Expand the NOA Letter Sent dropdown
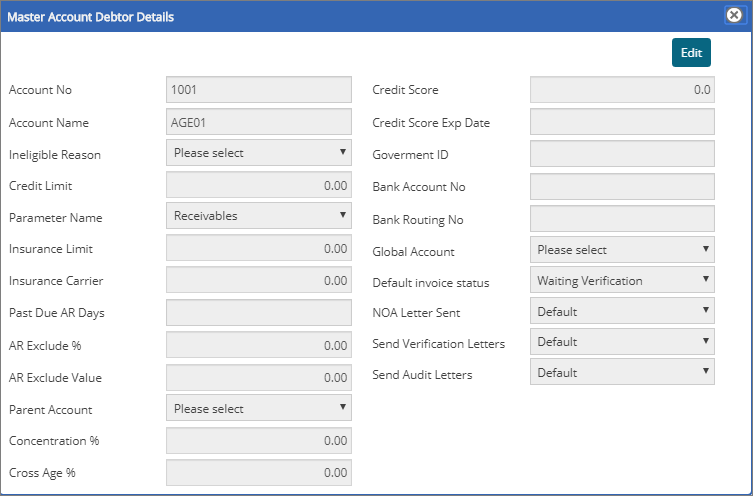753x496 pixels. coord(622,312)
